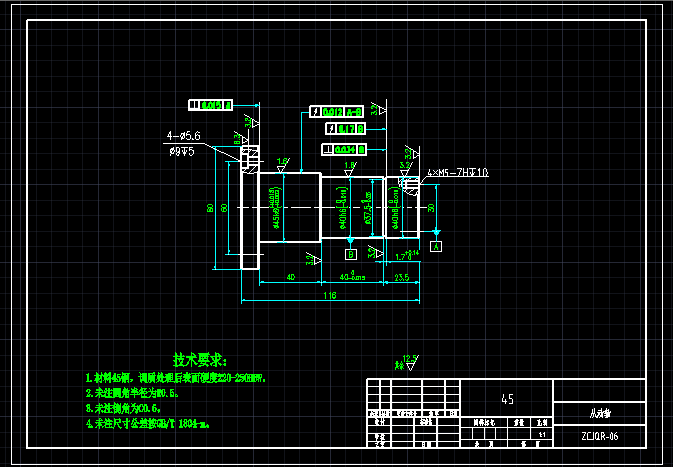Select the perpendicularity 0.034 B tolerance frame

[344, 150]
